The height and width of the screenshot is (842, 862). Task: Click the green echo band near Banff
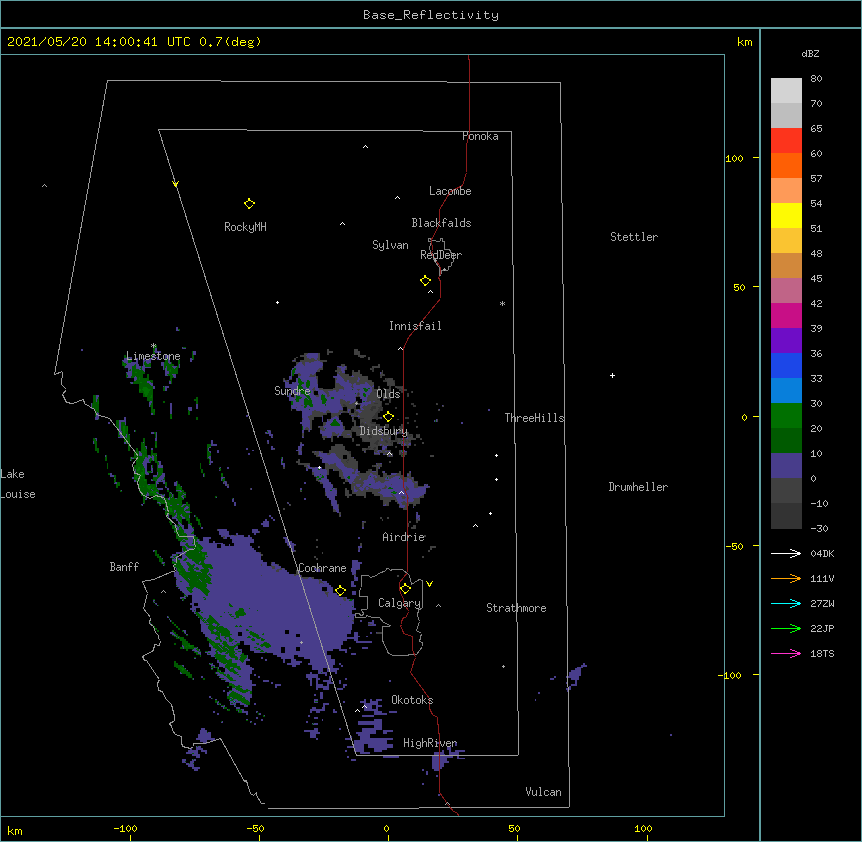click(x=194, y=569)
